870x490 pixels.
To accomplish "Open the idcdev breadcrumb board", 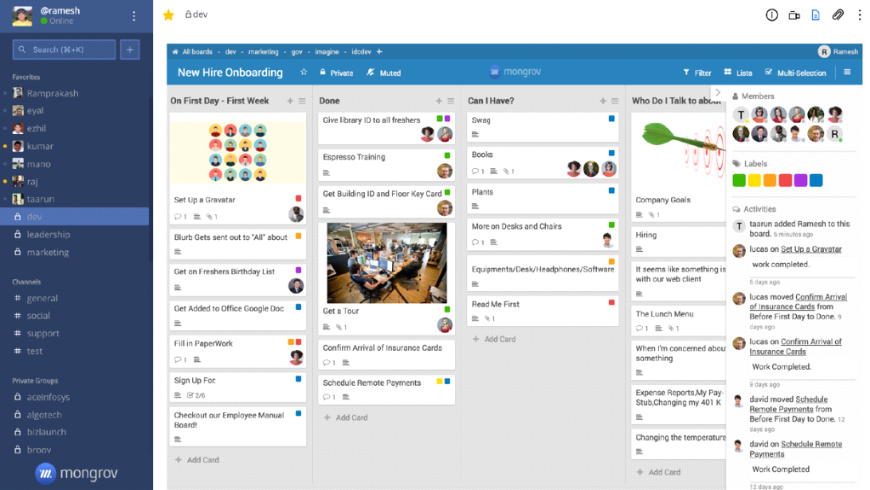I will (361, 52).
